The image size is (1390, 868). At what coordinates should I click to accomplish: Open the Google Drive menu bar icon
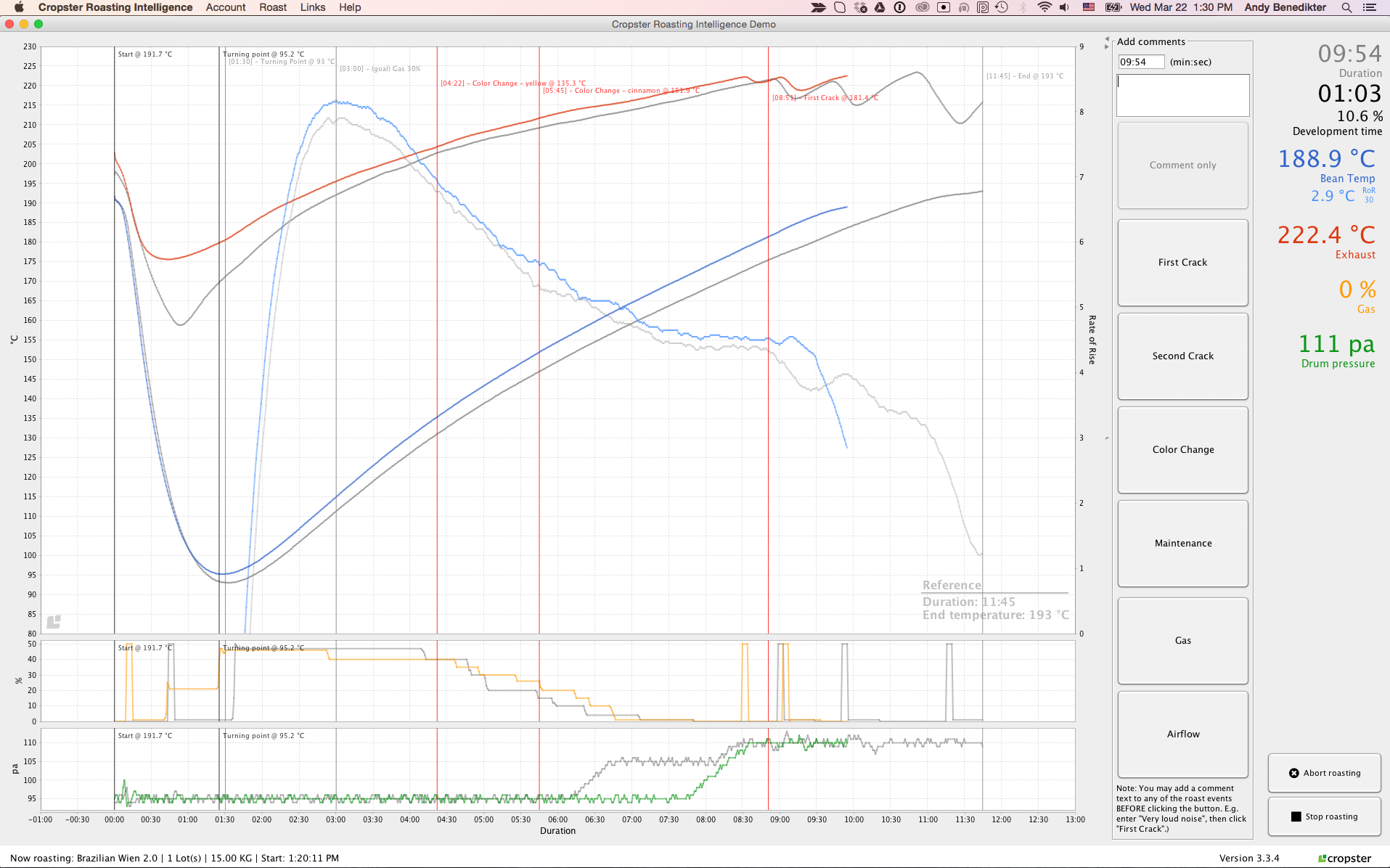(880, 7)
